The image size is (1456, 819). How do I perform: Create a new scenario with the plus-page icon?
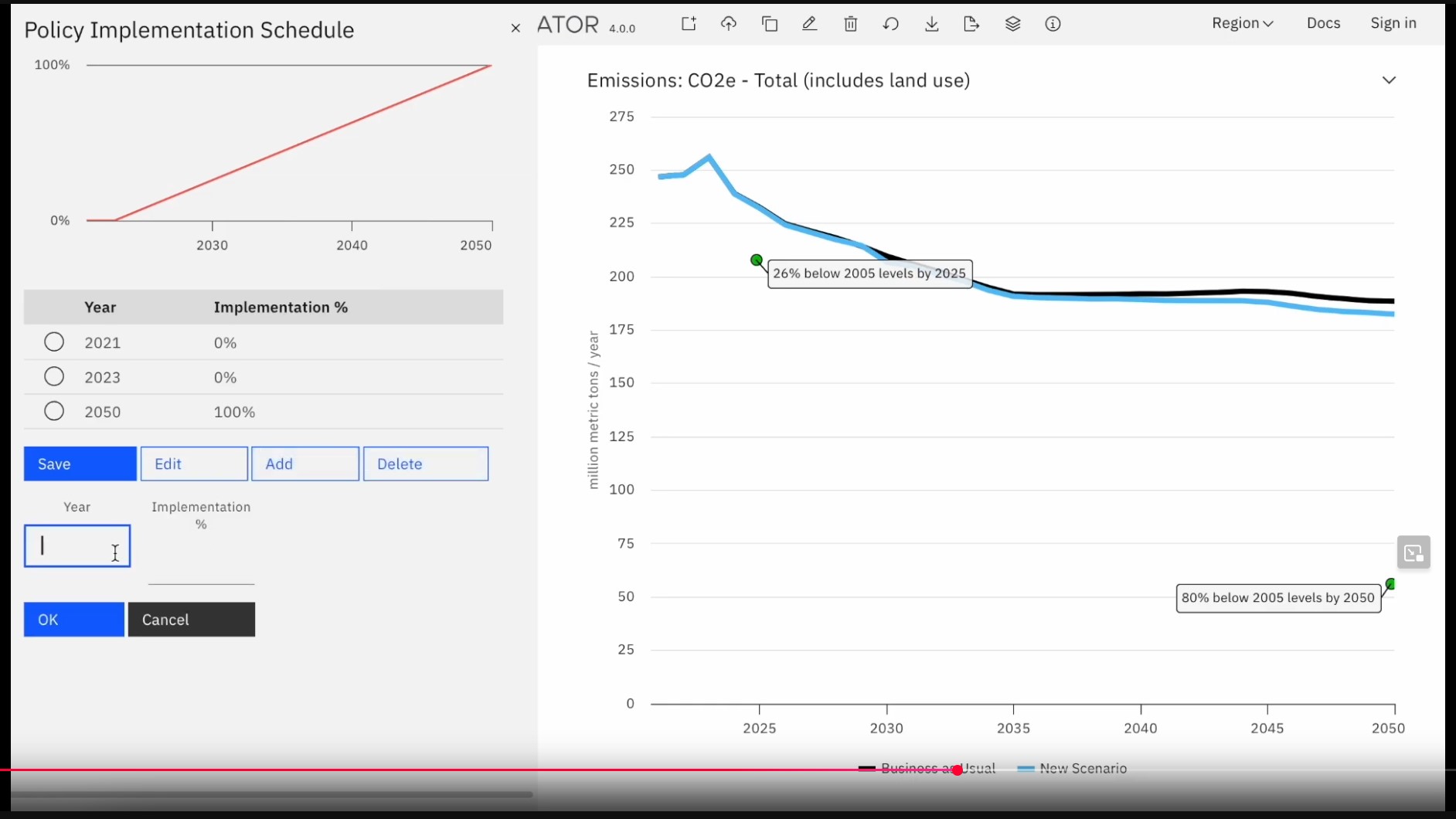click(x=689, y=24)
